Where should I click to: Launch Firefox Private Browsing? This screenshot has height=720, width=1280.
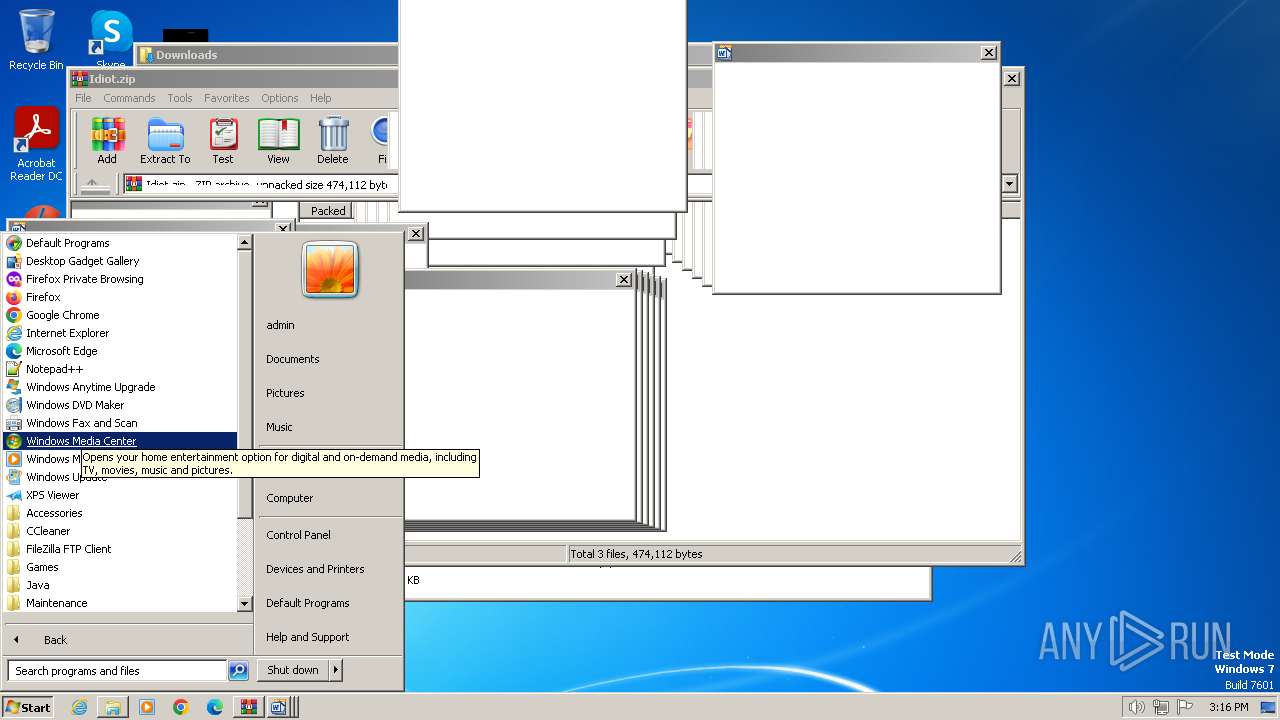tap(121, 279)
